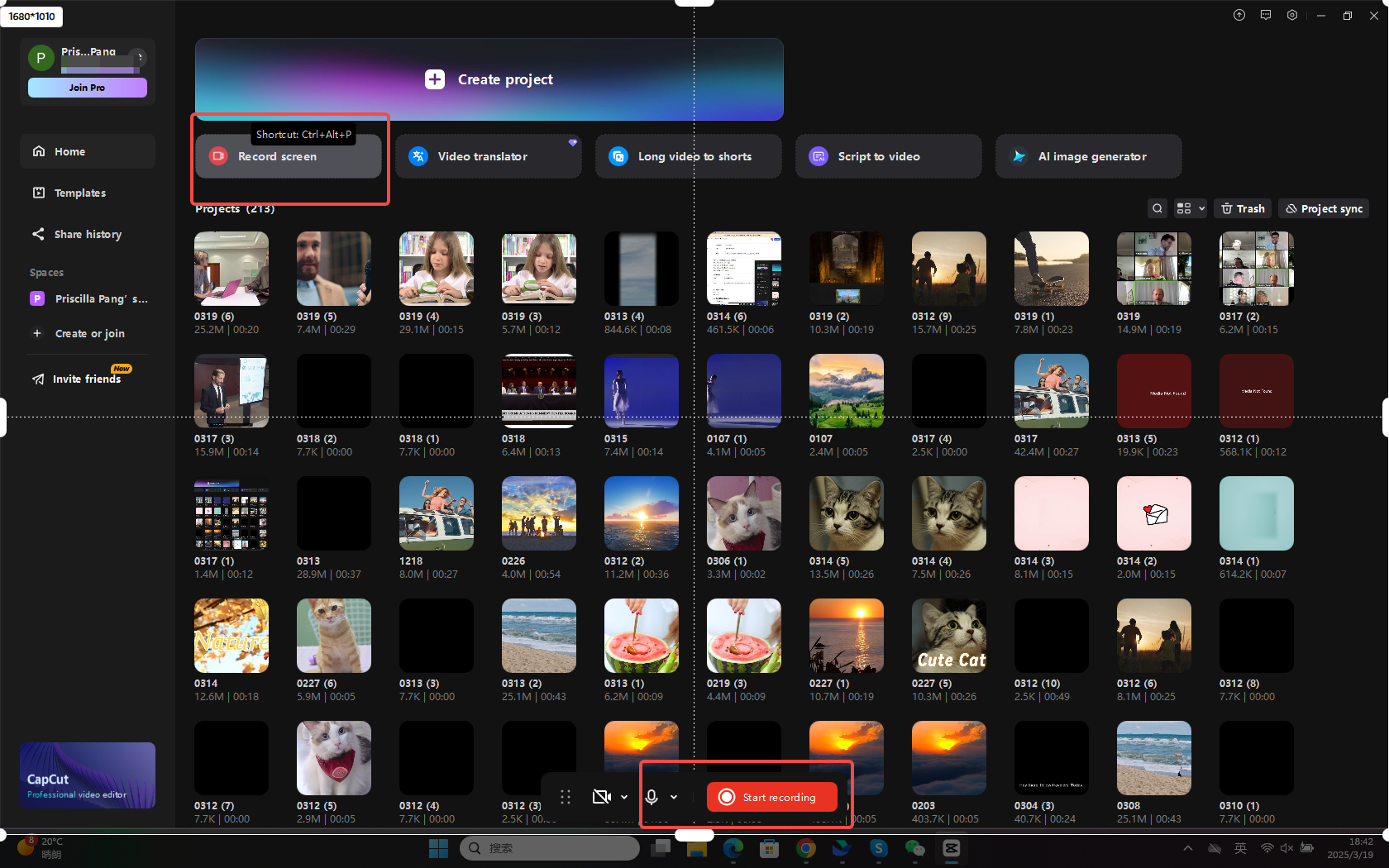Open the 0313 (5) media-not-found project

point(1154,391)
